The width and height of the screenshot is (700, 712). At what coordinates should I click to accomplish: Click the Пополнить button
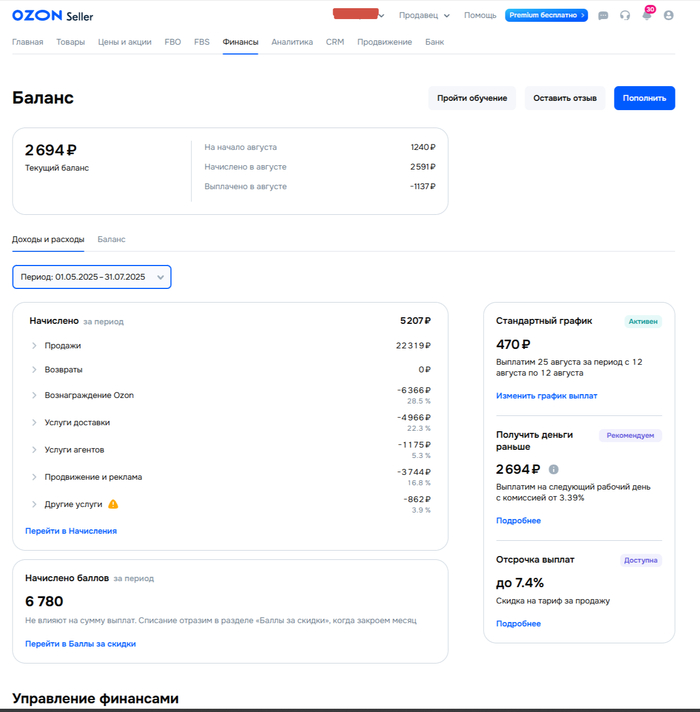click(644, 98)
